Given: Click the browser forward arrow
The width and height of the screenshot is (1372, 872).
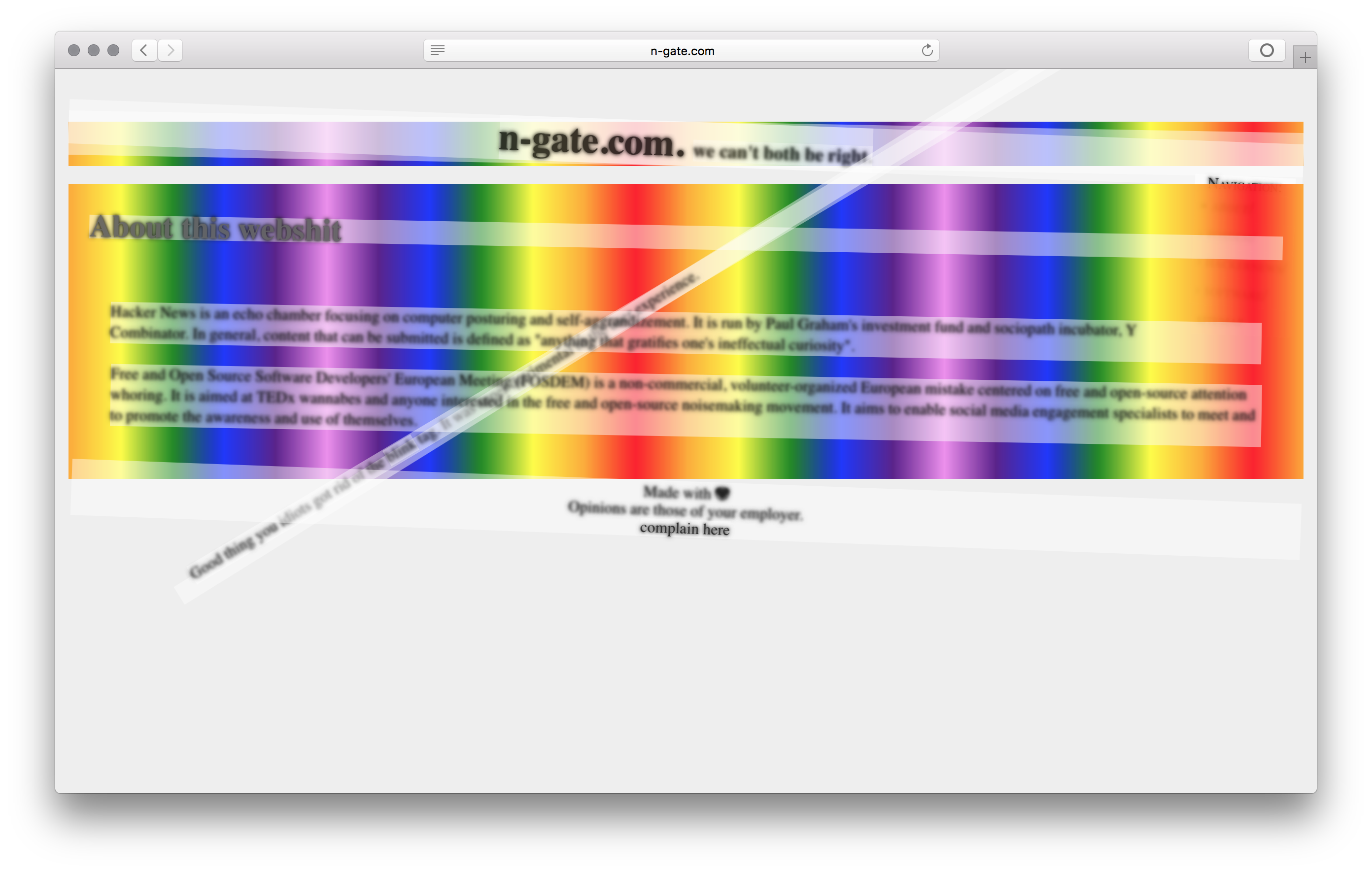Looking at the screenshot, I should coord(171,50).
